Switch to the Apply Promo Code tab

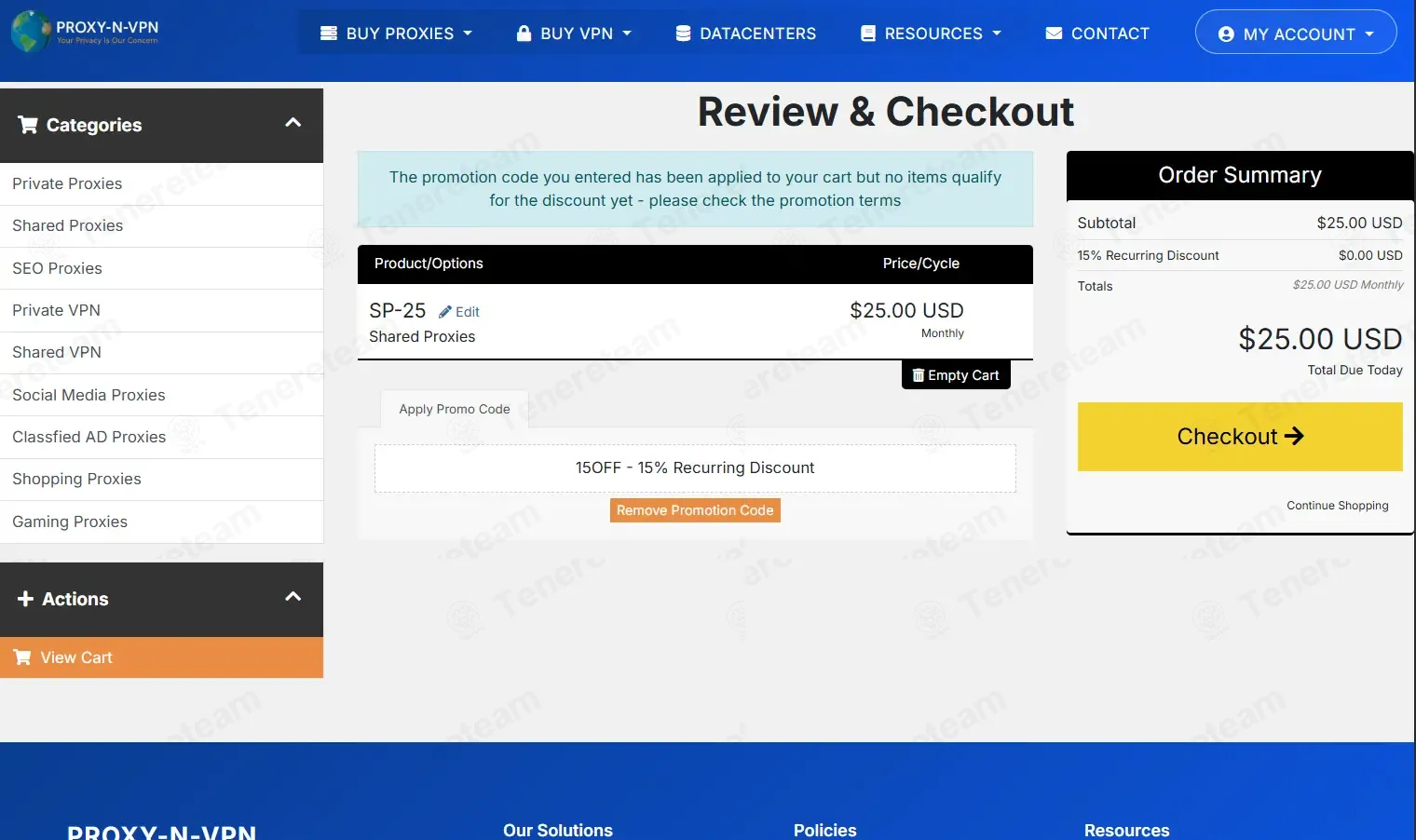pos(455,409)
